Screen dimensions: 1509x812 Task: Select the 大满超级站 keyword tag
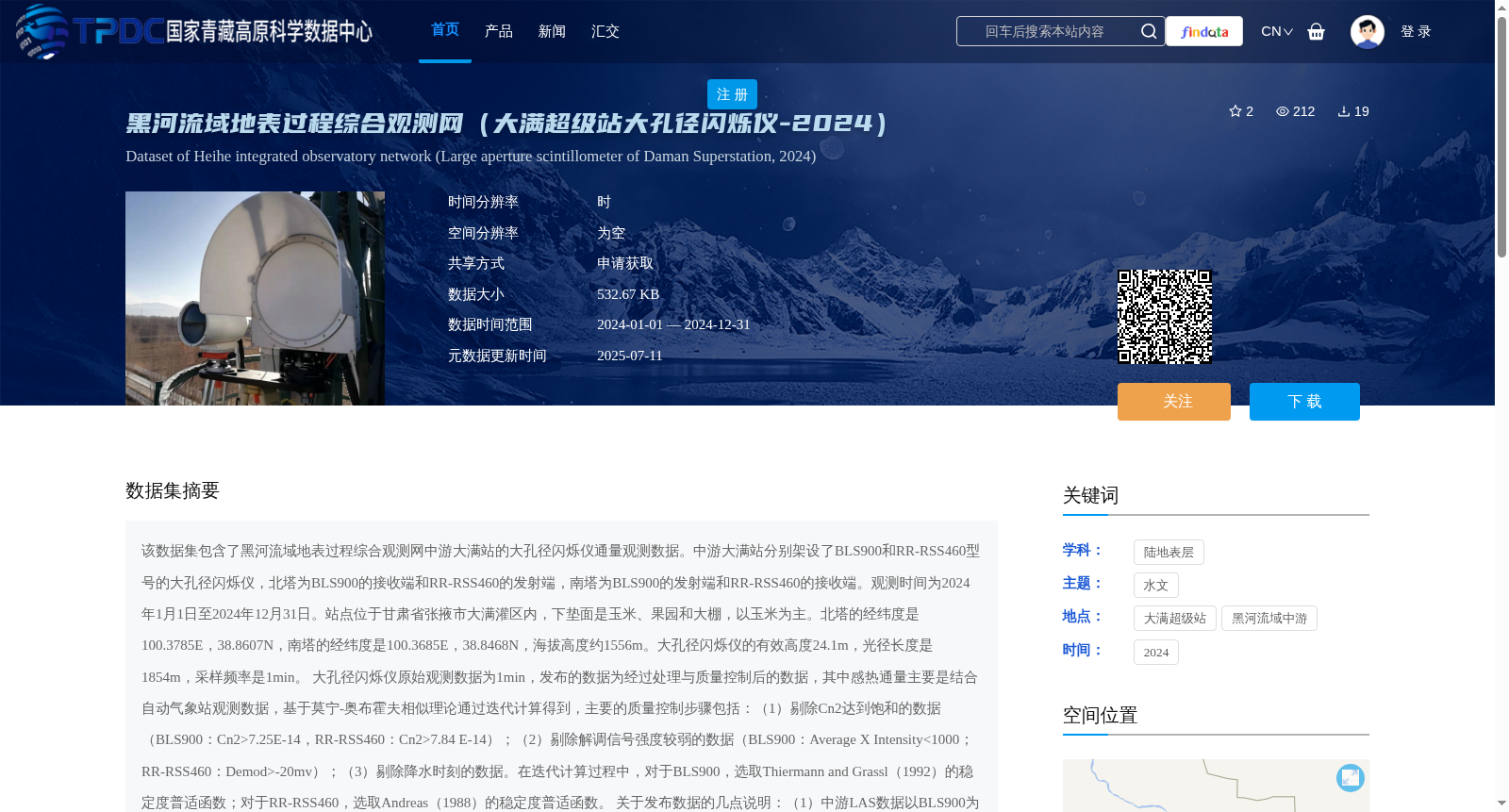(x=1174, y=619)
